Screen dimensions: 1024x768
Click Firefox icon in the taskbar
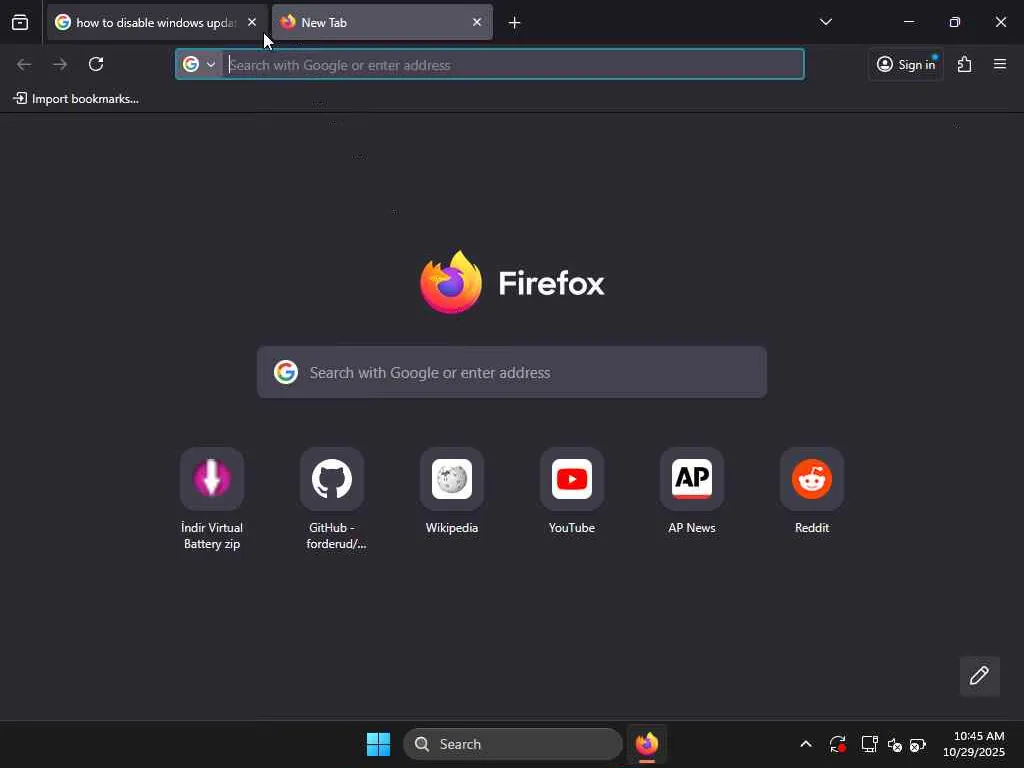click(x=647, y=744)
